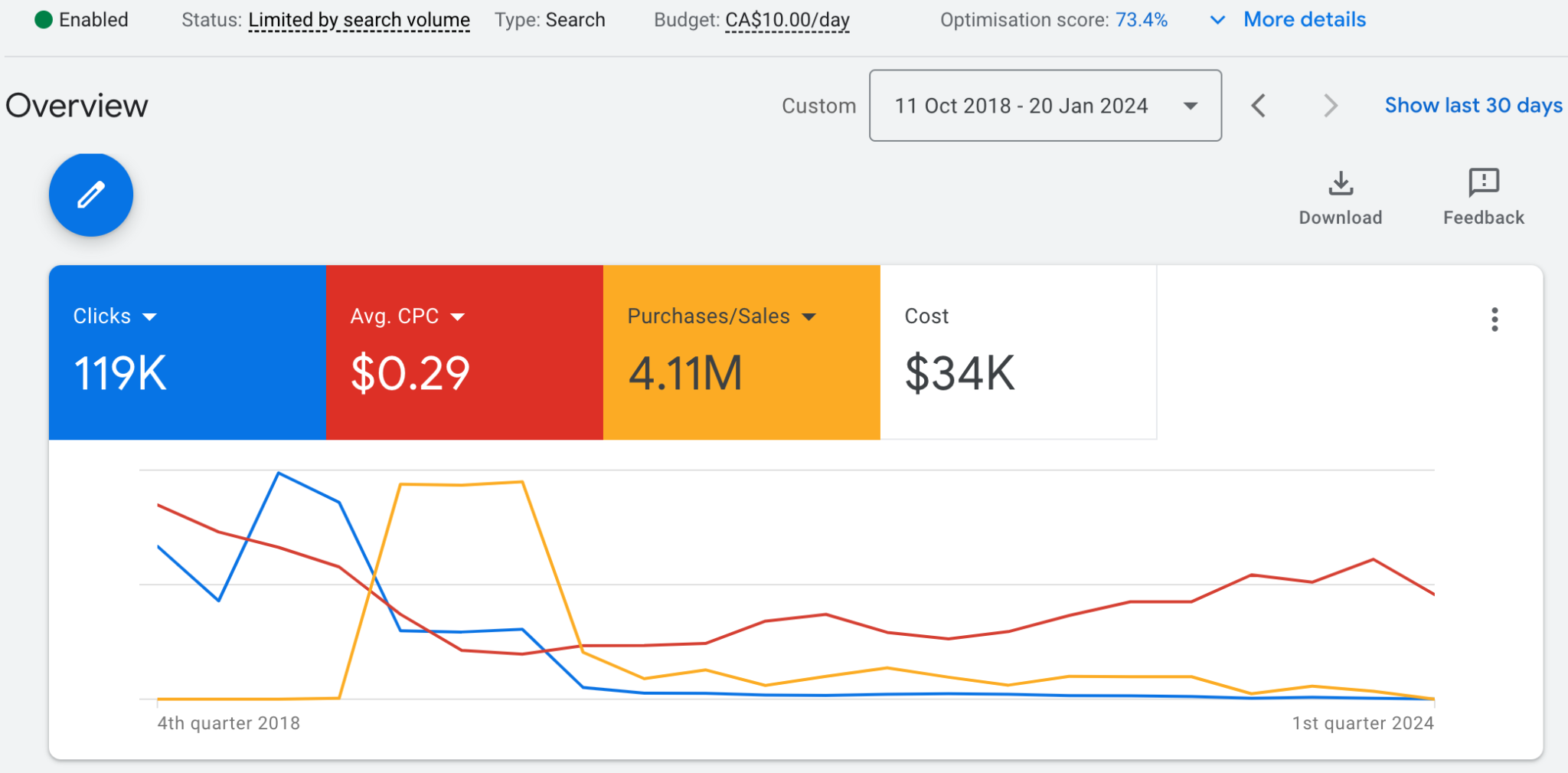Screen dimensions: 1568x773
Task: Open the chart options three-dot menu
Action: (1494, 319)
